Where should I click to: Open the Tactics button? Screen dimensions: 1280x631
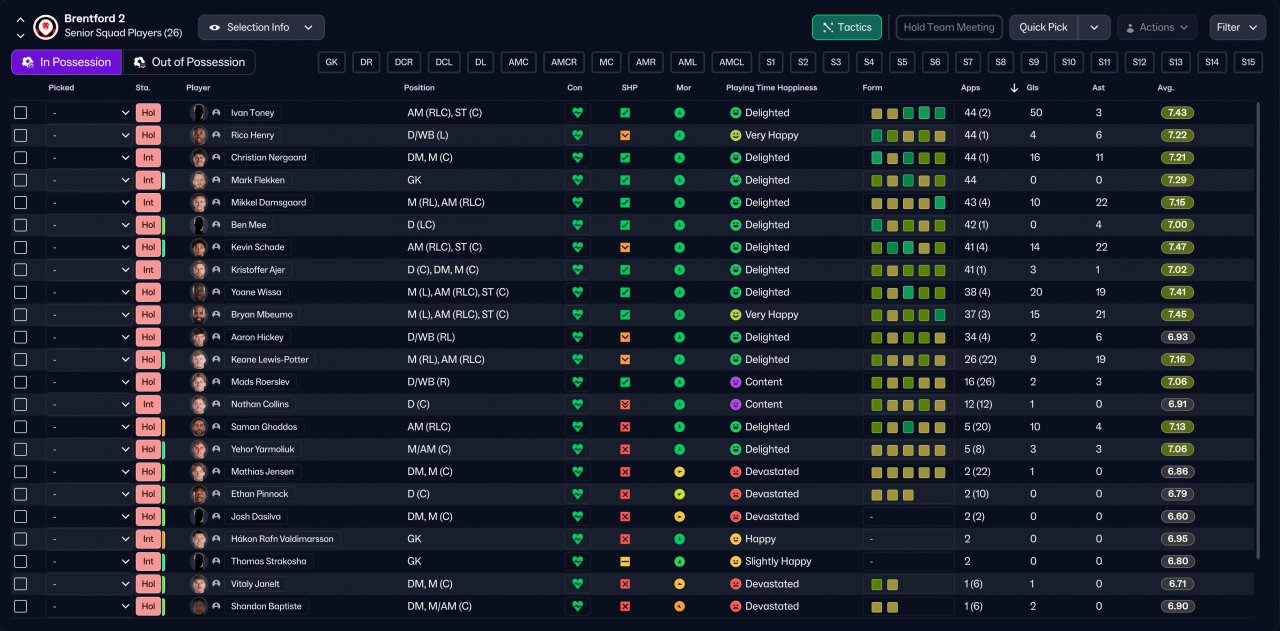click(846, 27)
